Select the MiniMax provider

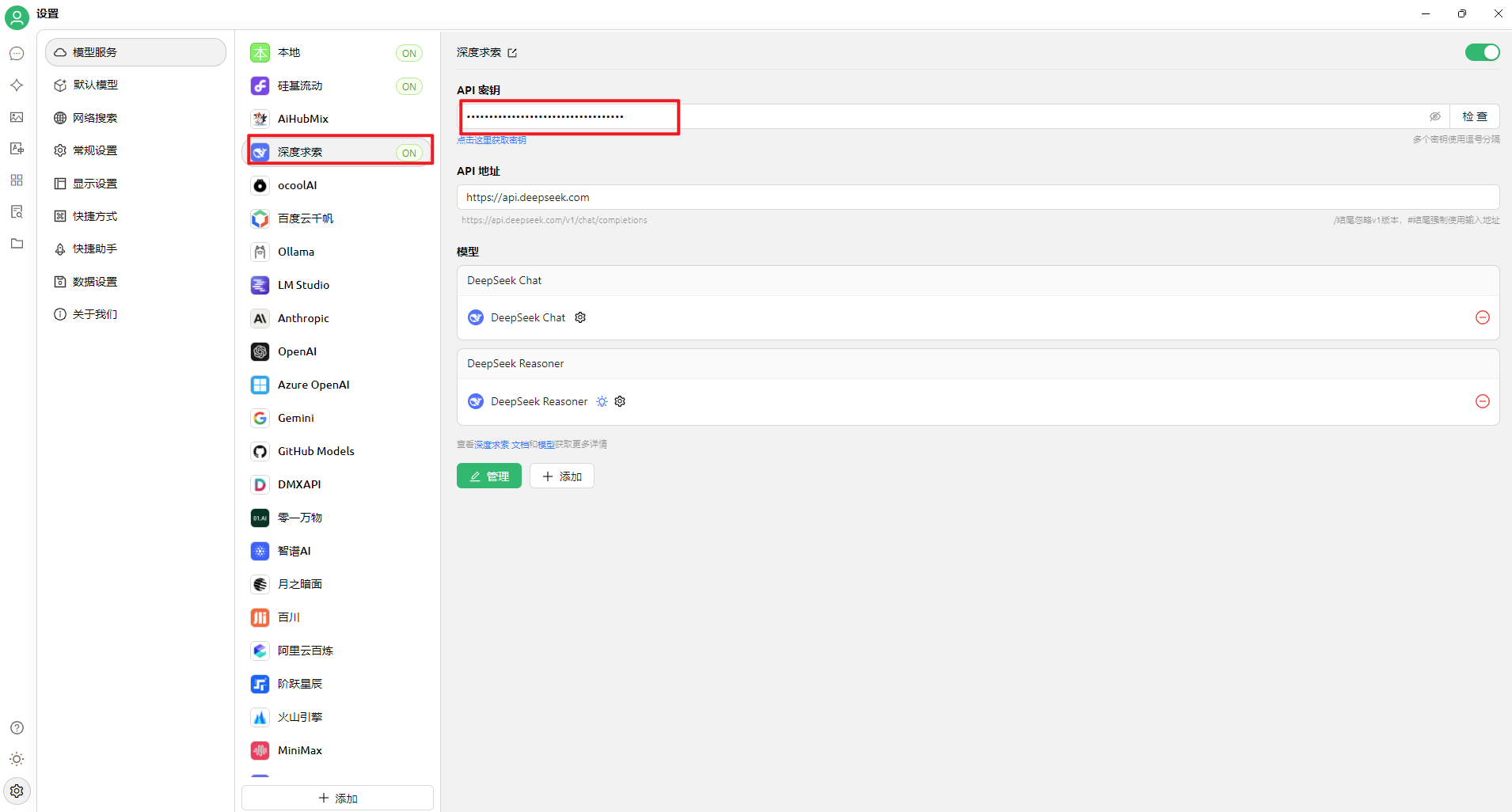(x=337, y=750)
